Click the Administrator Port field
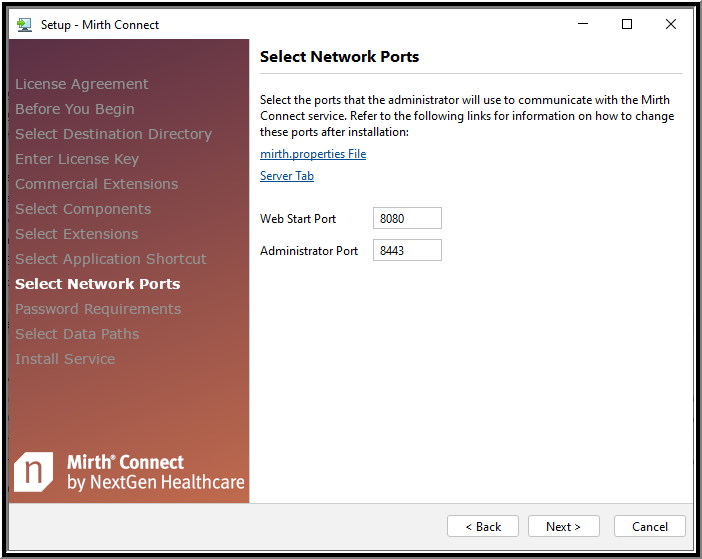Image resolution: width=702 pixels, height=559 pixels. [407, 250]
